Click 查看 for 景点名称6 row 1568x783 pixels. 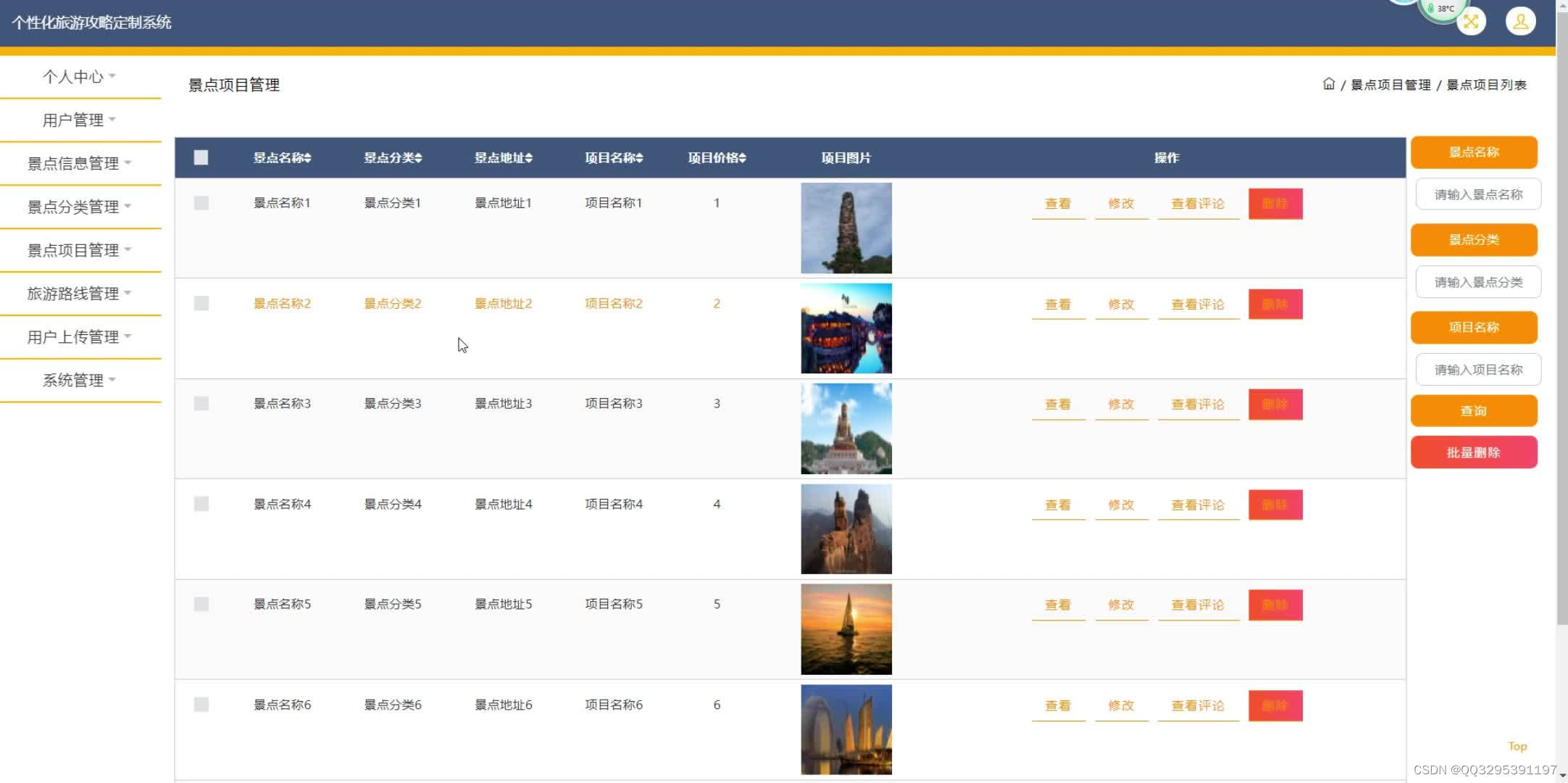coord(1058,706)
